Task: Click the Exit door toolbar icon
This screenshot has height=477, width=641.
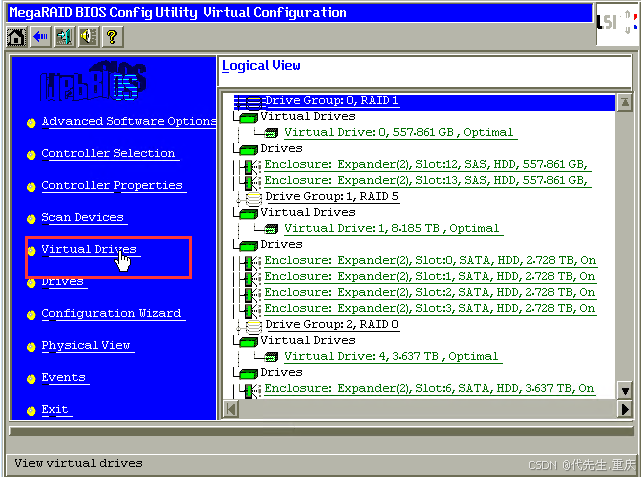Action: click(65, 37)
